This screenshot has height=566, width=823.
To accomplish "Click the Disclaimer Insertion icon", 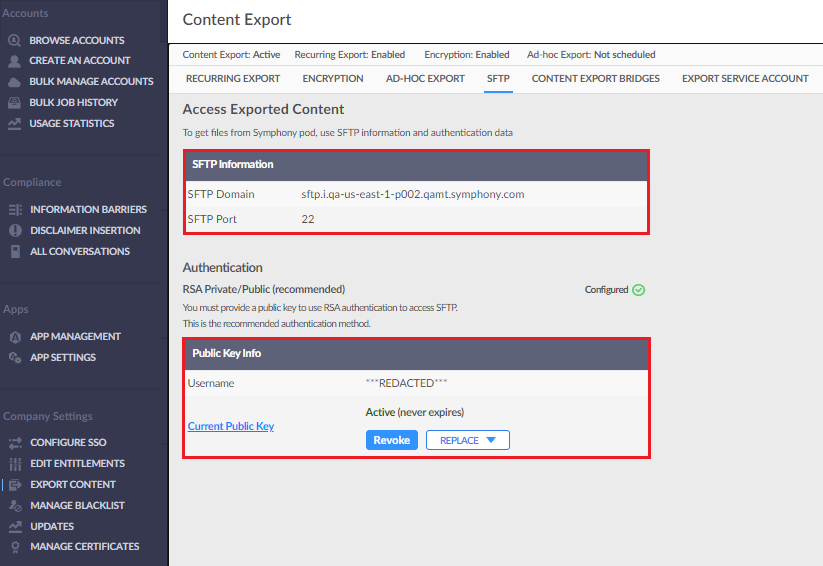I will 15,231.
